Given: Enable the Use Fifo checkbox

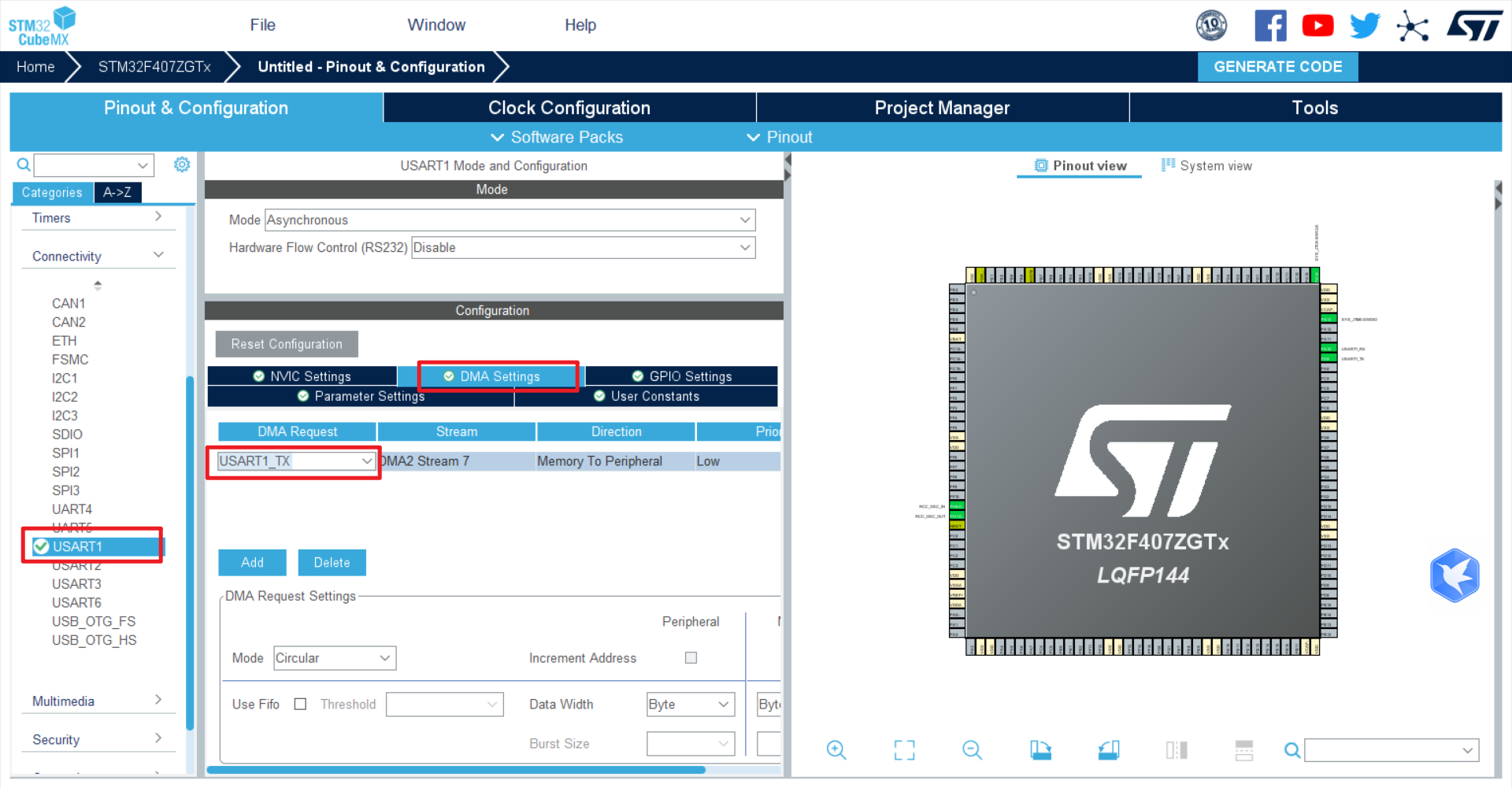Looking at the screenshot, I should (300, 704).
